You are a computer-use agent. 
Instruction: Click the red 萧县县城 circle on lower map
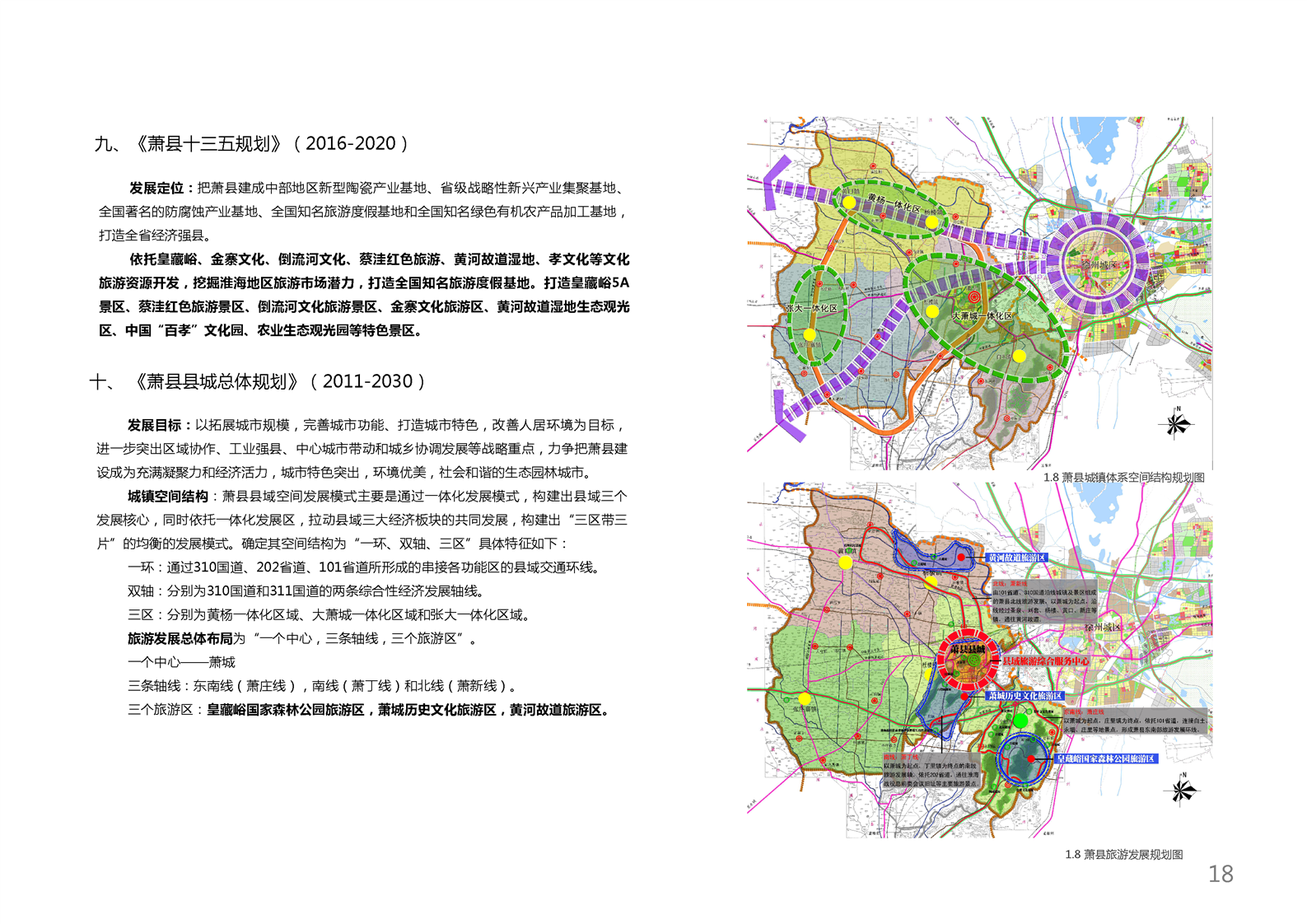(x=969, y=660)
